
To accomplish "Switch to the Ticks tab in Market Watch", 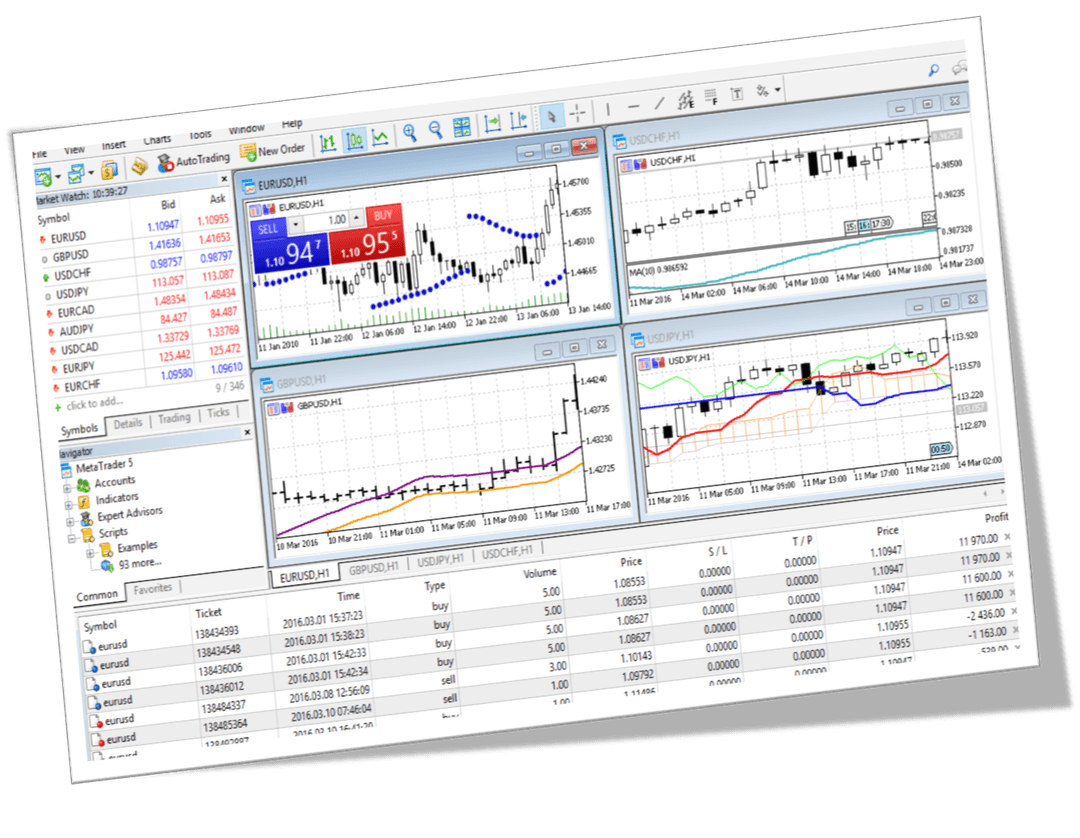I will 217,412.
